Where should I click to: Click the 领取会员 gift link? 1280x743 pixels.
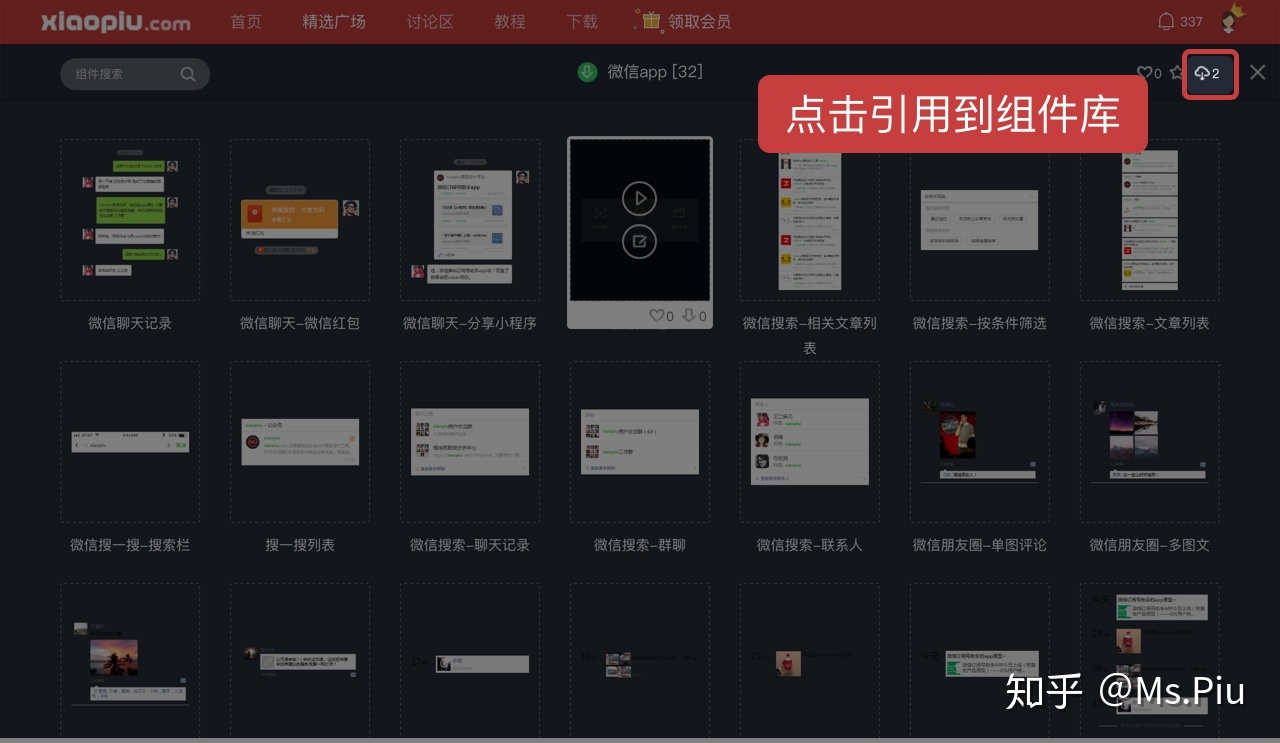click(683, 21)
